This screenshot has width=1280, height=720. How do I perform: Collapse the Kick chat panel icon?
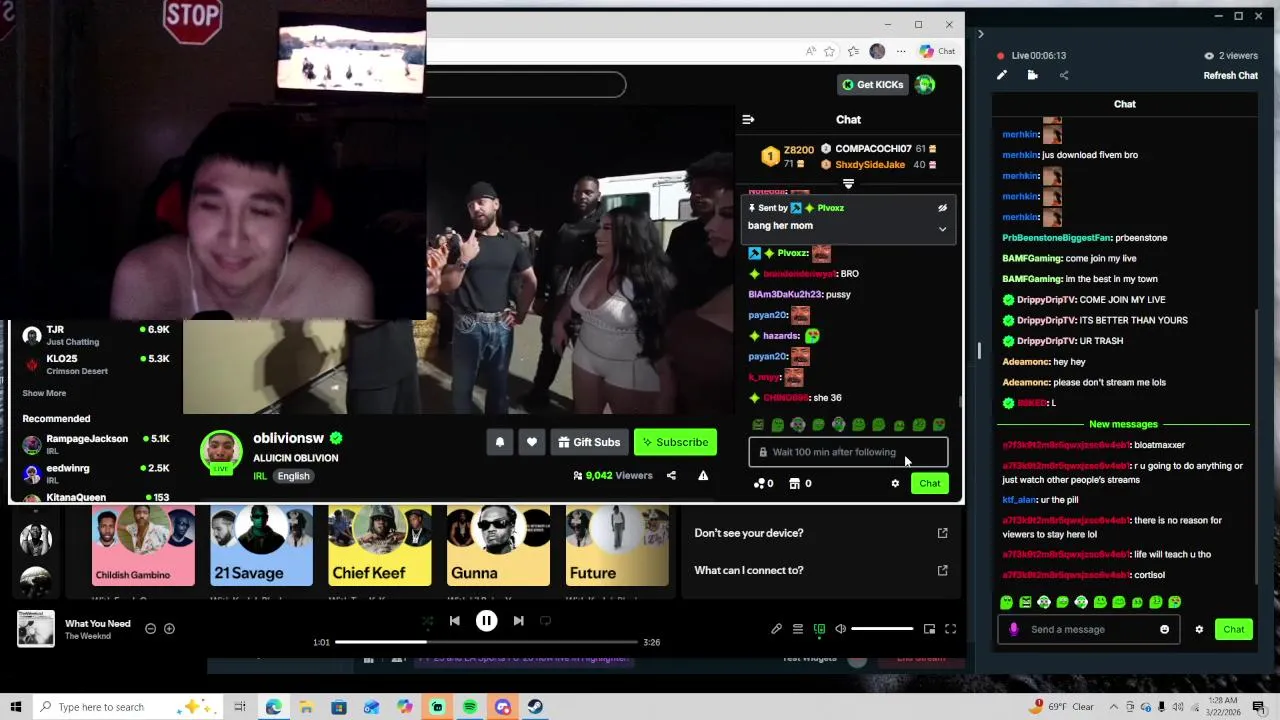(748, 120)
